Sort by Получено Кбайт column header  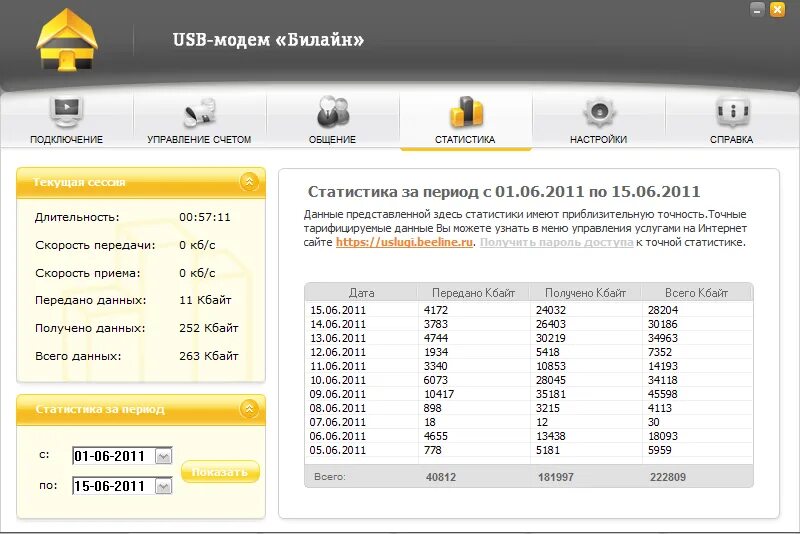586,293
